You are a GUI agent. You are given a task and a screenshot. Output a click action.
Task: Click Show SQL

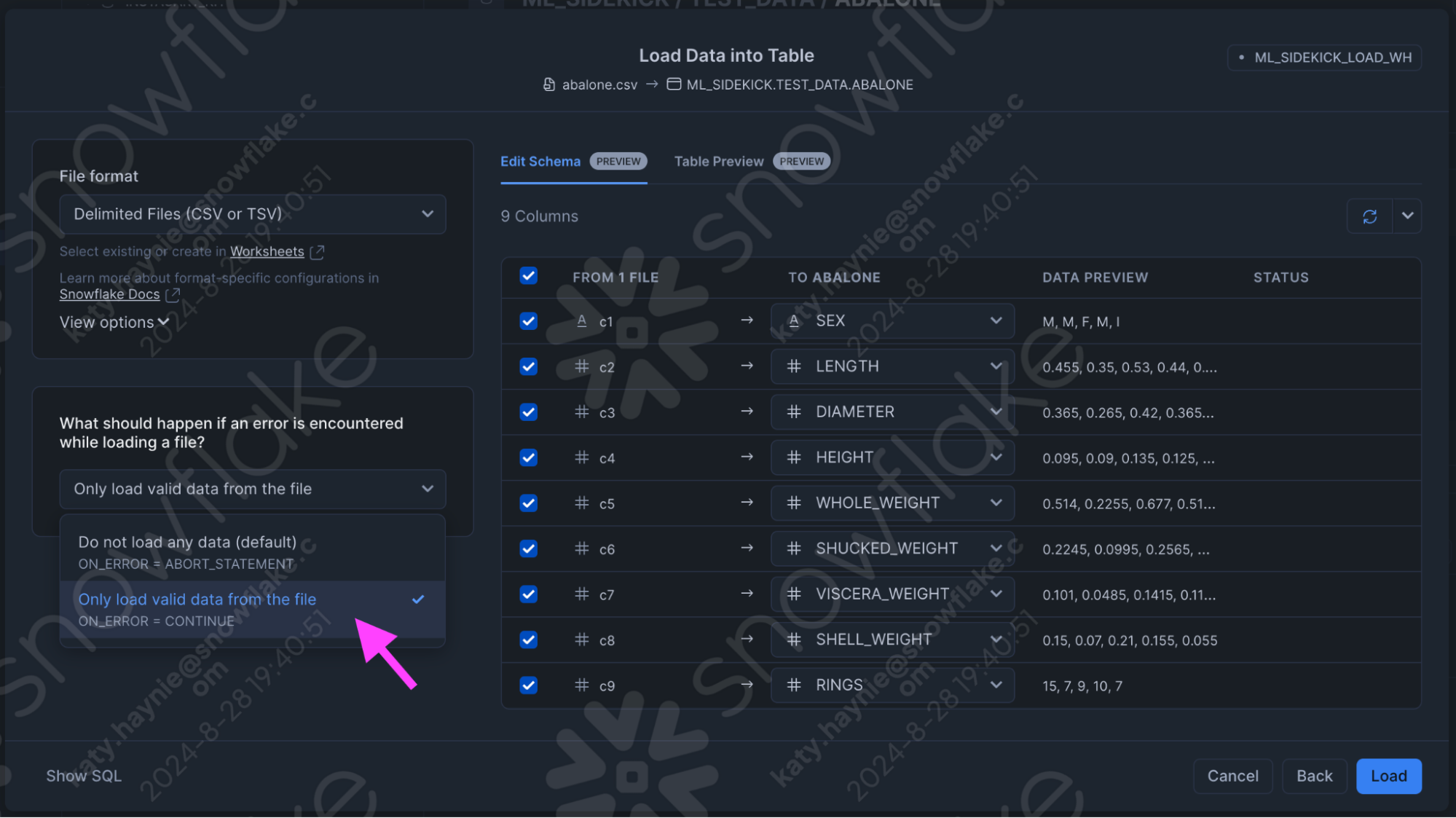tap(84, 776)
